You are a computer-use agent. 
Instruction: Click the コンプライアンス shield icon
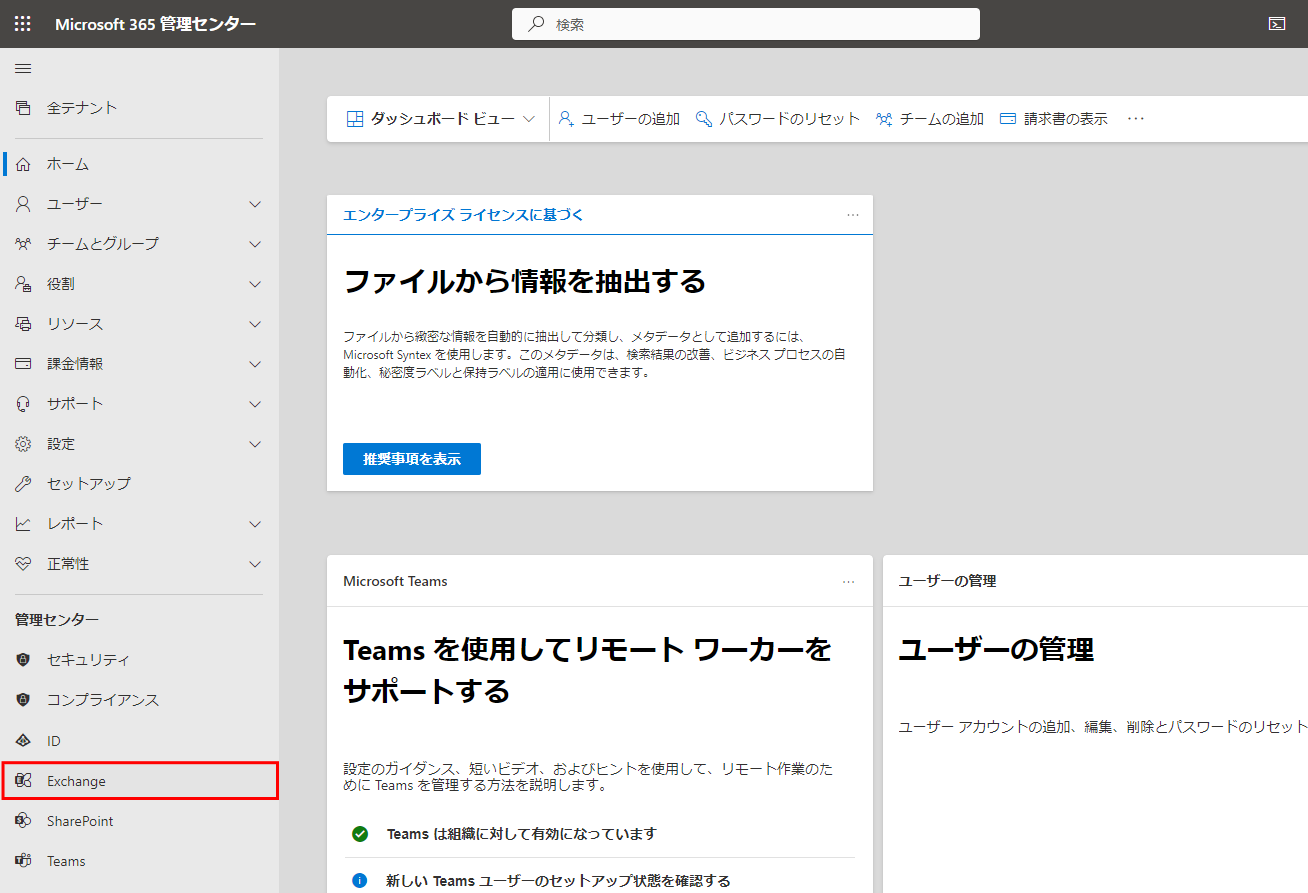tap(23, 700)
